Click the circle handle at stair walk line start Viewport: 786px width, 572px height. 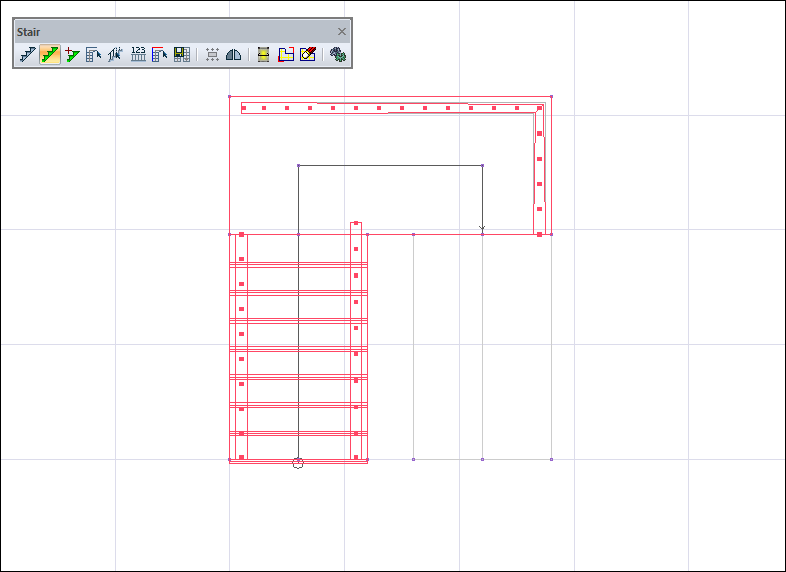point(298,463)
